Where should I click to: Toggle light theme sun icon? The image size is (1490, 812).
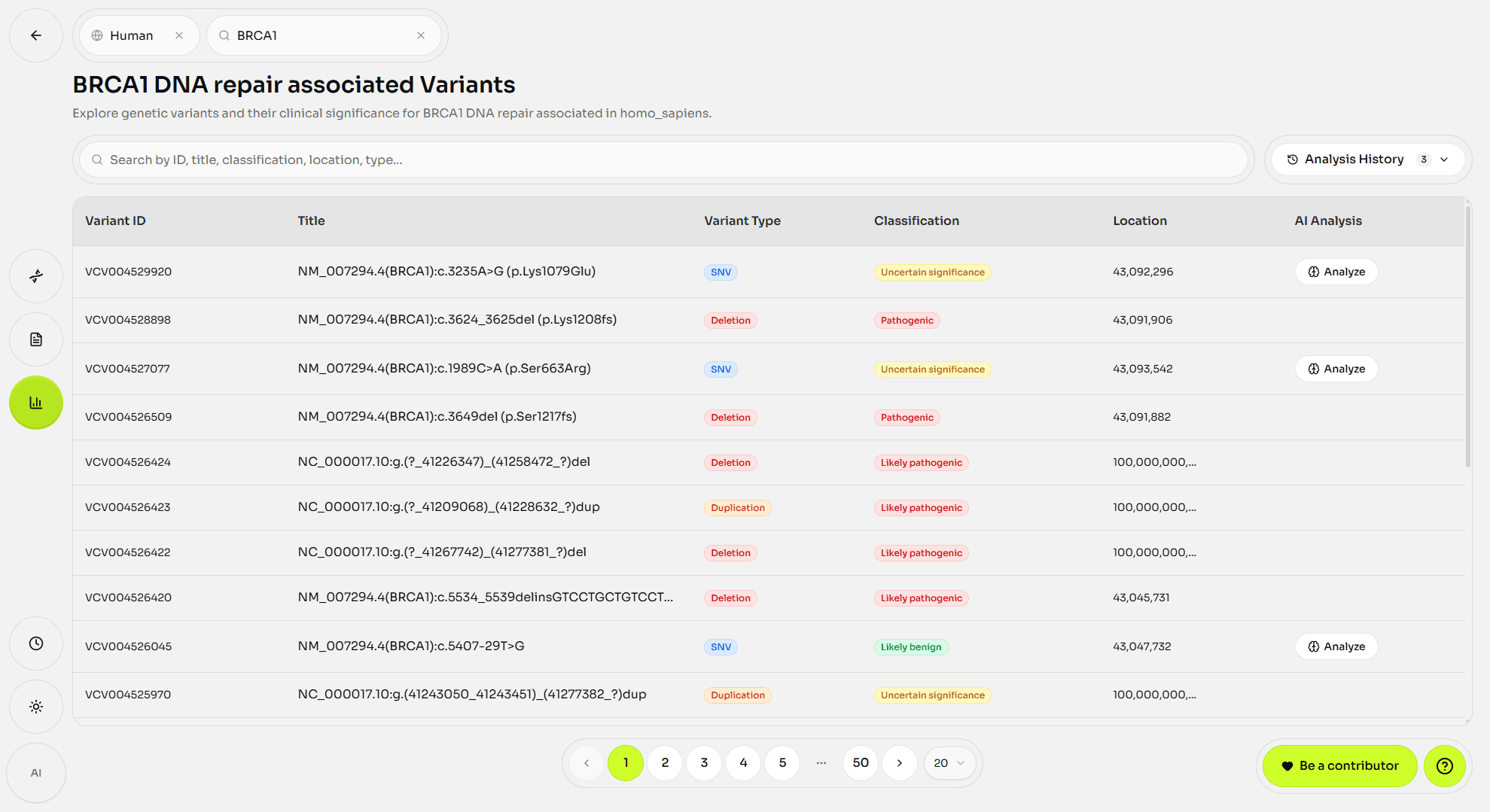coord(36,707)
